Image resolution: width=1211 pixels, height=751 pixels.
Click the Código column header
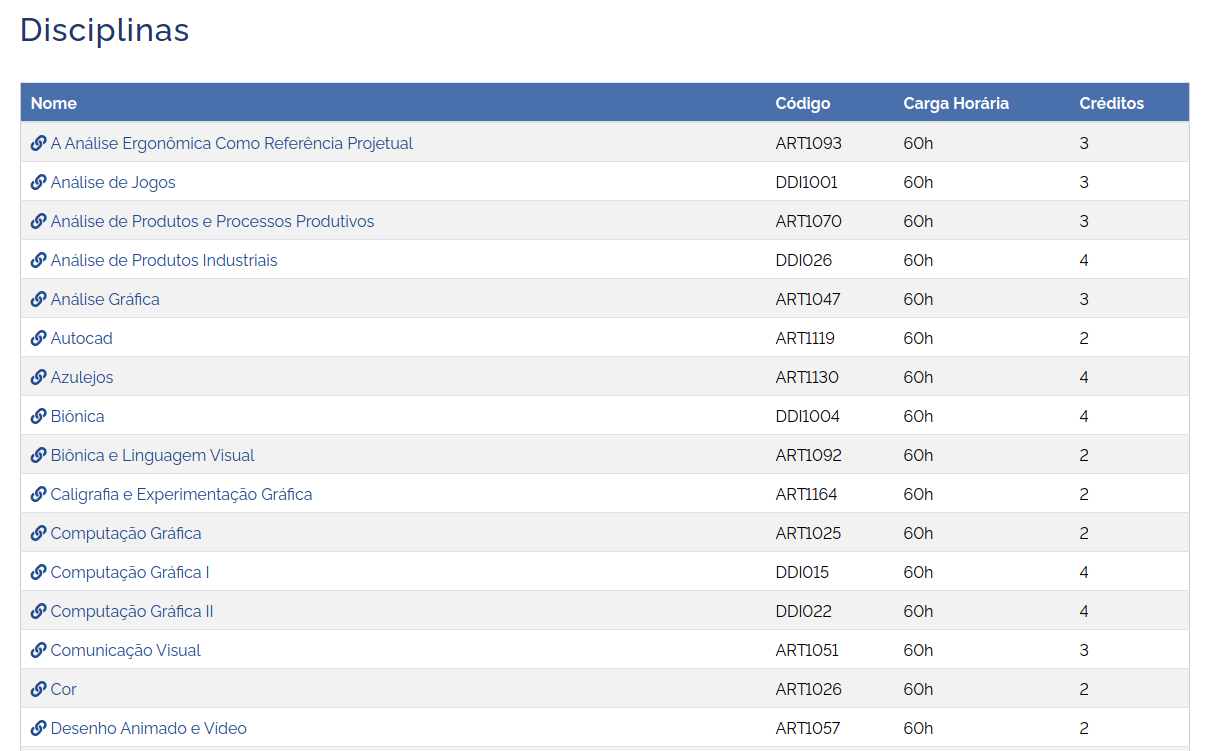coord(802,103)
